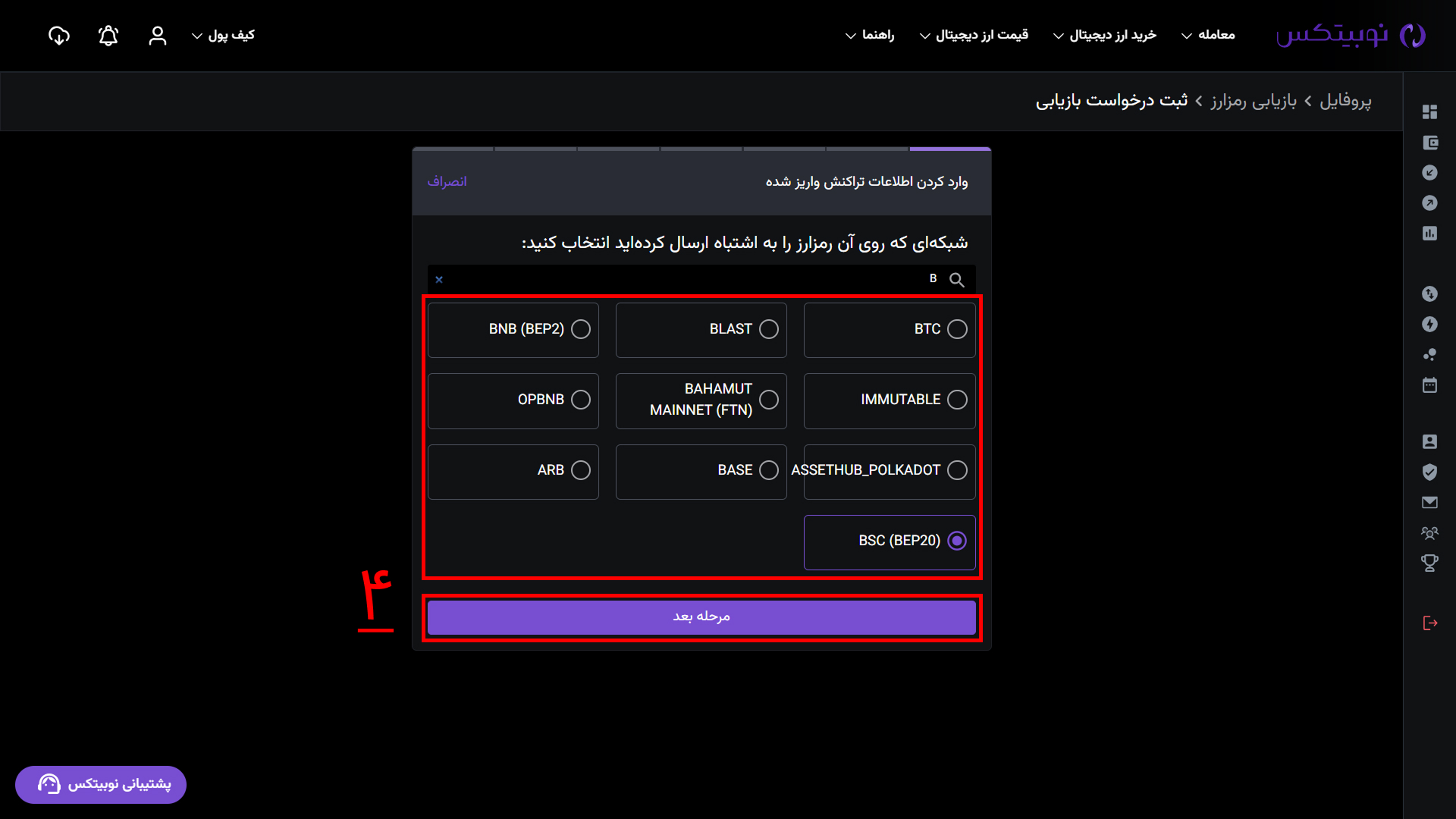
Task: Open the notifications bell icon
Action: pos(108,36)
